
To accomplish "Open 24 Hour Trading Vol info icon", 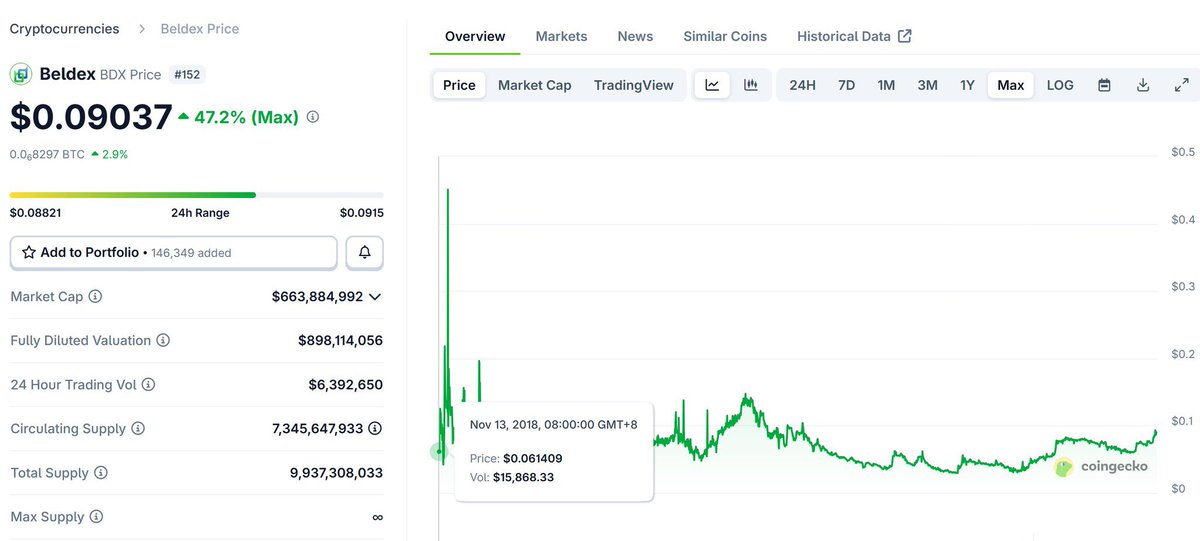I will [149, 385].
